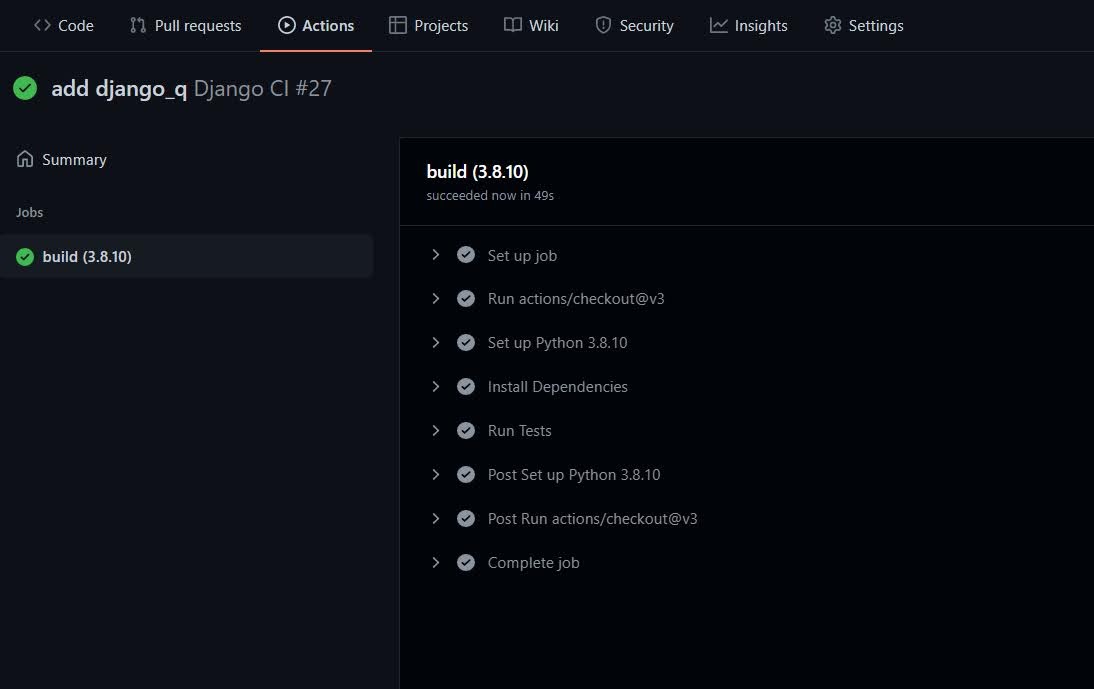Click the "Set up Python 3.8.10" step label
Screen dimensions: 1094x689
click(557, 342)
